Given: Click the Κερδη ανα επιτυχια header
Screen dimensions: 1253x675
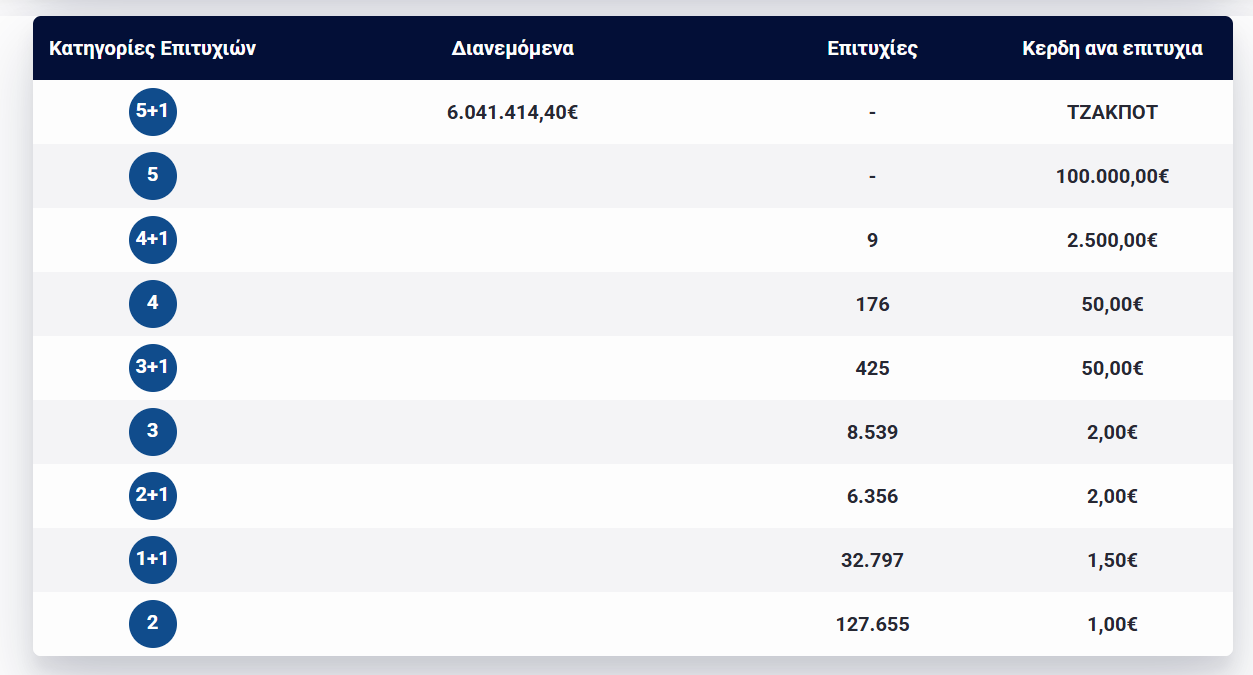Looking at the screenshot, I should coord(1112,48).
